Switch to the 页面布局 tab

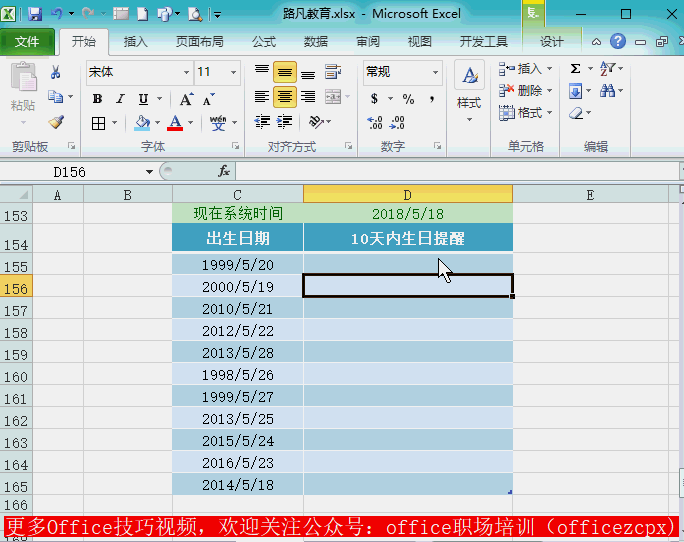pyautogui.click(x=199, y=42)
